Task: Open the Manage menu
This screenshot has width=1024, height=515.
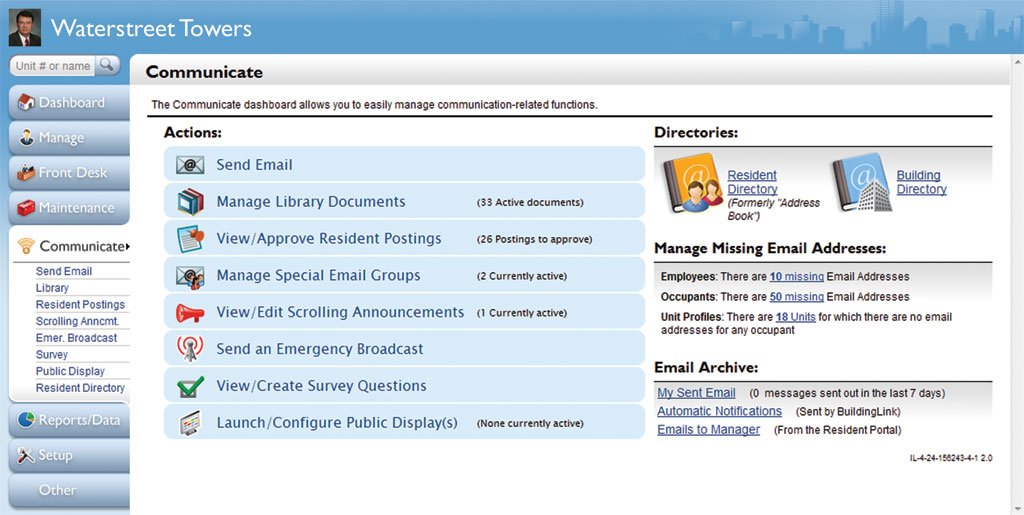Action: click(69, 138)
